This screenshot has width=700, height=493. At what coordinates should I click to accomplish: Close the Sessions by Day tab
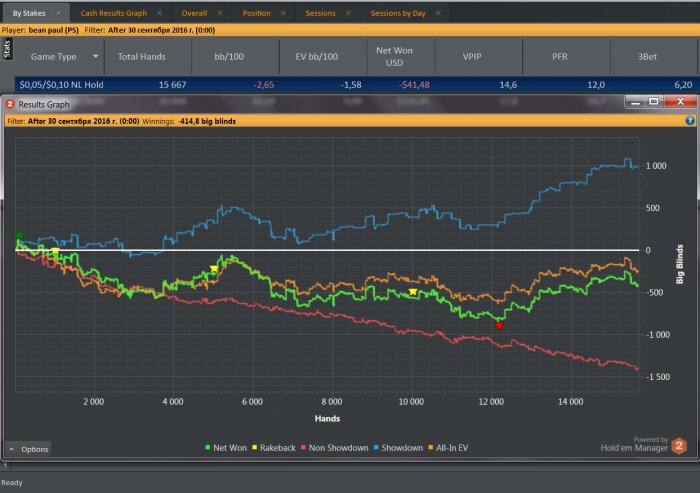pos(438,13)
